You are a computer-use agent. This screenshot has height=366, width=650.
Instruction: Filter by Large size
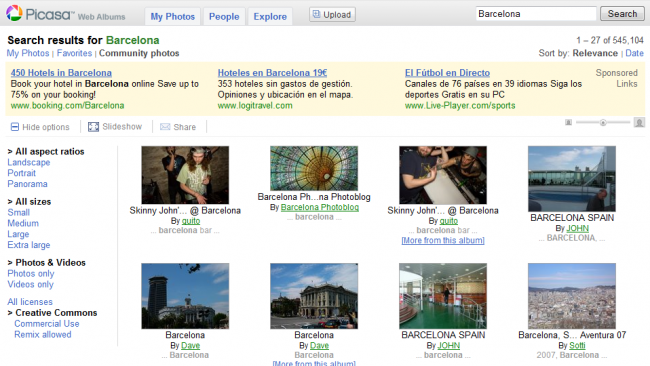point(18,234)
